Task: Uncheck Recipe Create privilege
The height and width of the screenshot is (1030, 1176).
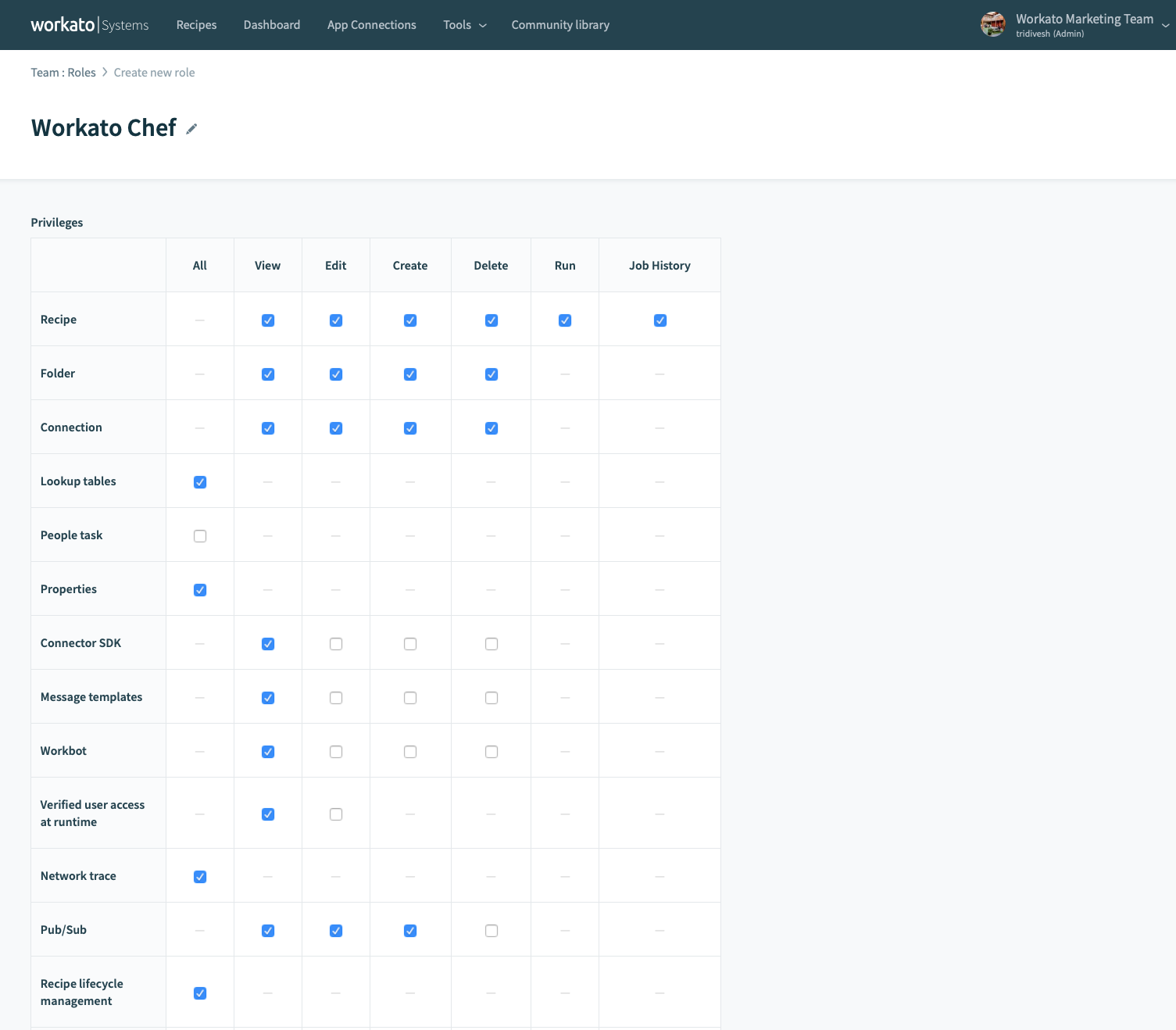Action: coord(410,320)
